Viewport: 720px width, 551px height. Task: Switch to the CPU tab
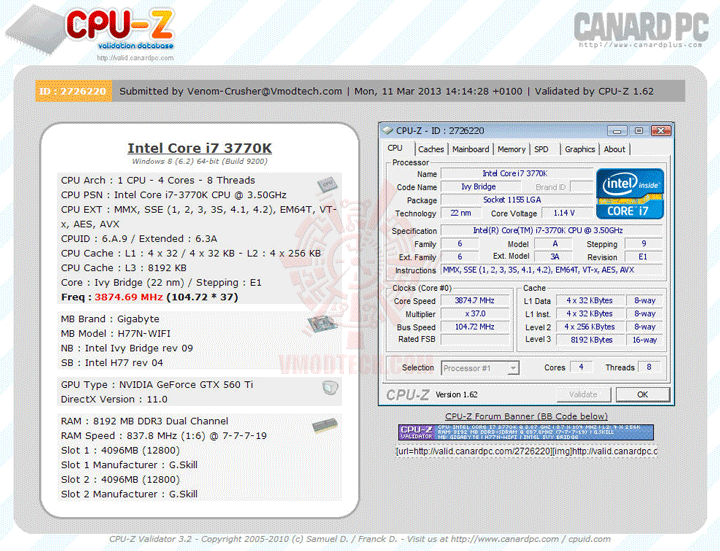click(x=395, y=148)
